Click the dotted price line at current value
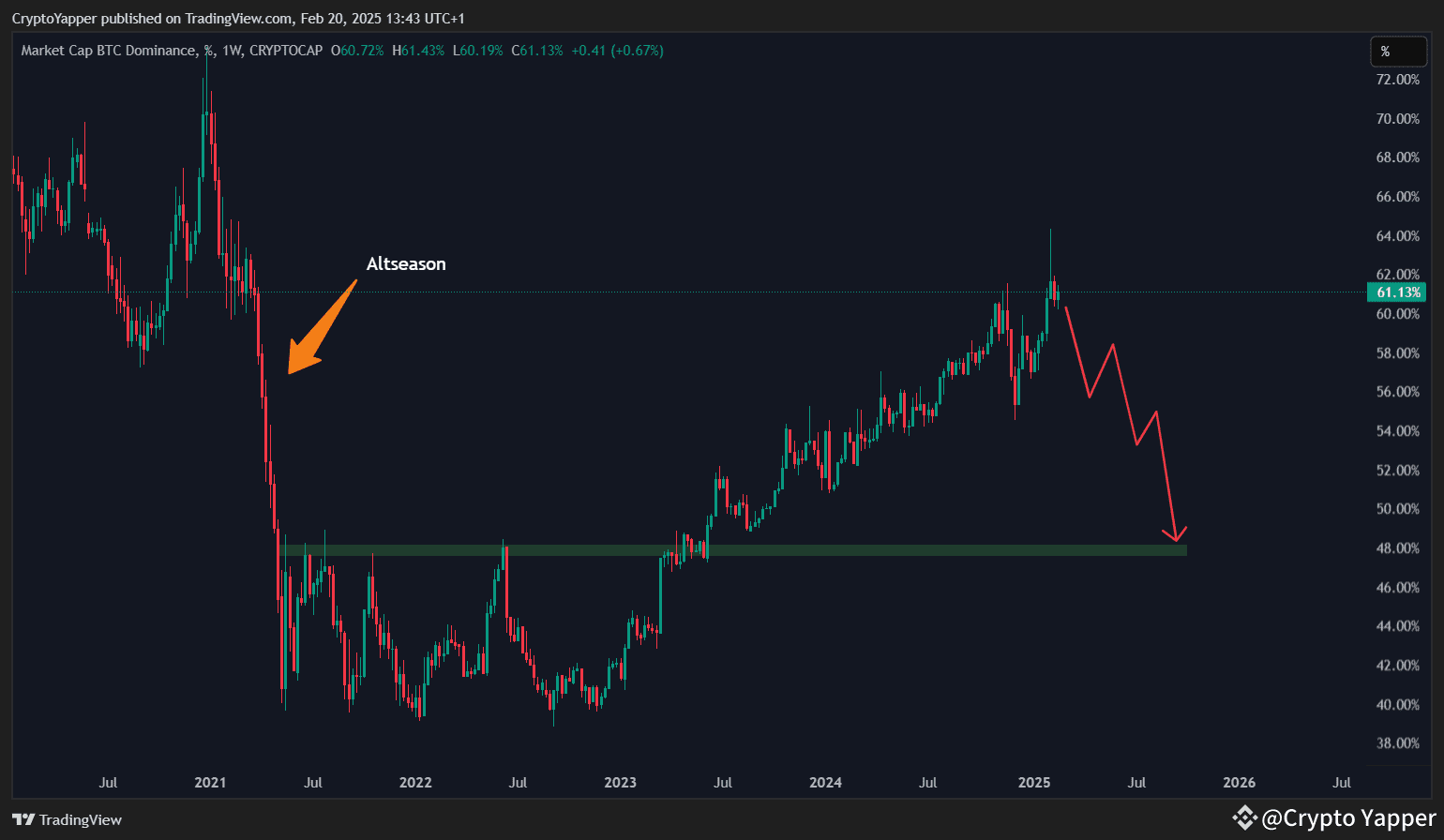This screenshot has width=1444, height=840. click(656, 292)
